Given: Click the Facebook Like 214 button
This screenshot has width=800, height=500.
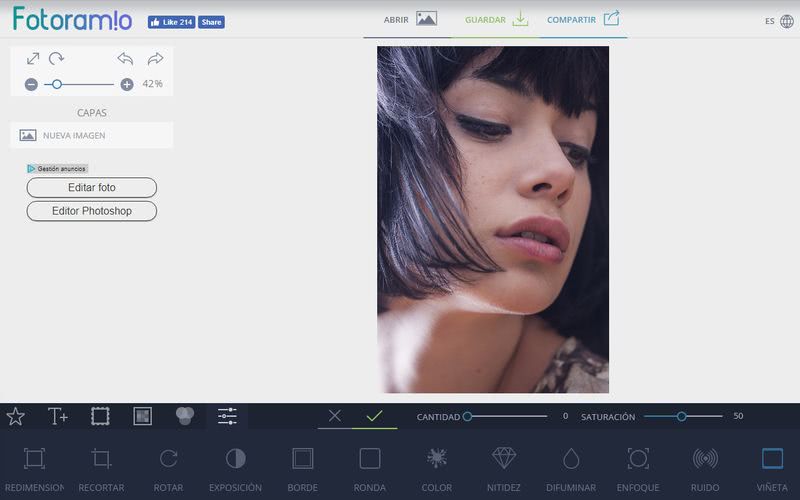Looking at the screenshot, I should [x=171, y=22].
